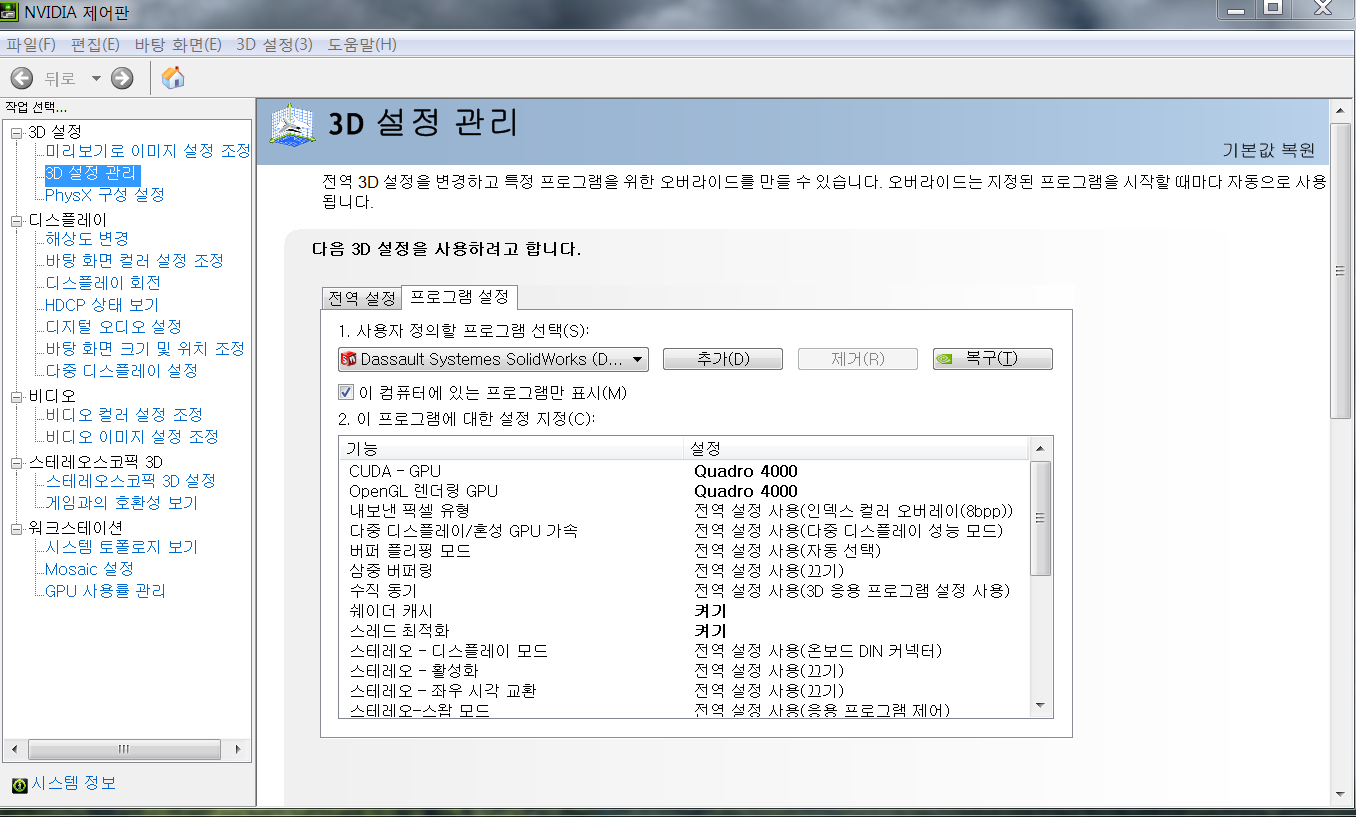Select the OpenGL 렌더링 GPU row
The image size is (1356, 817).
coord(684,491)
